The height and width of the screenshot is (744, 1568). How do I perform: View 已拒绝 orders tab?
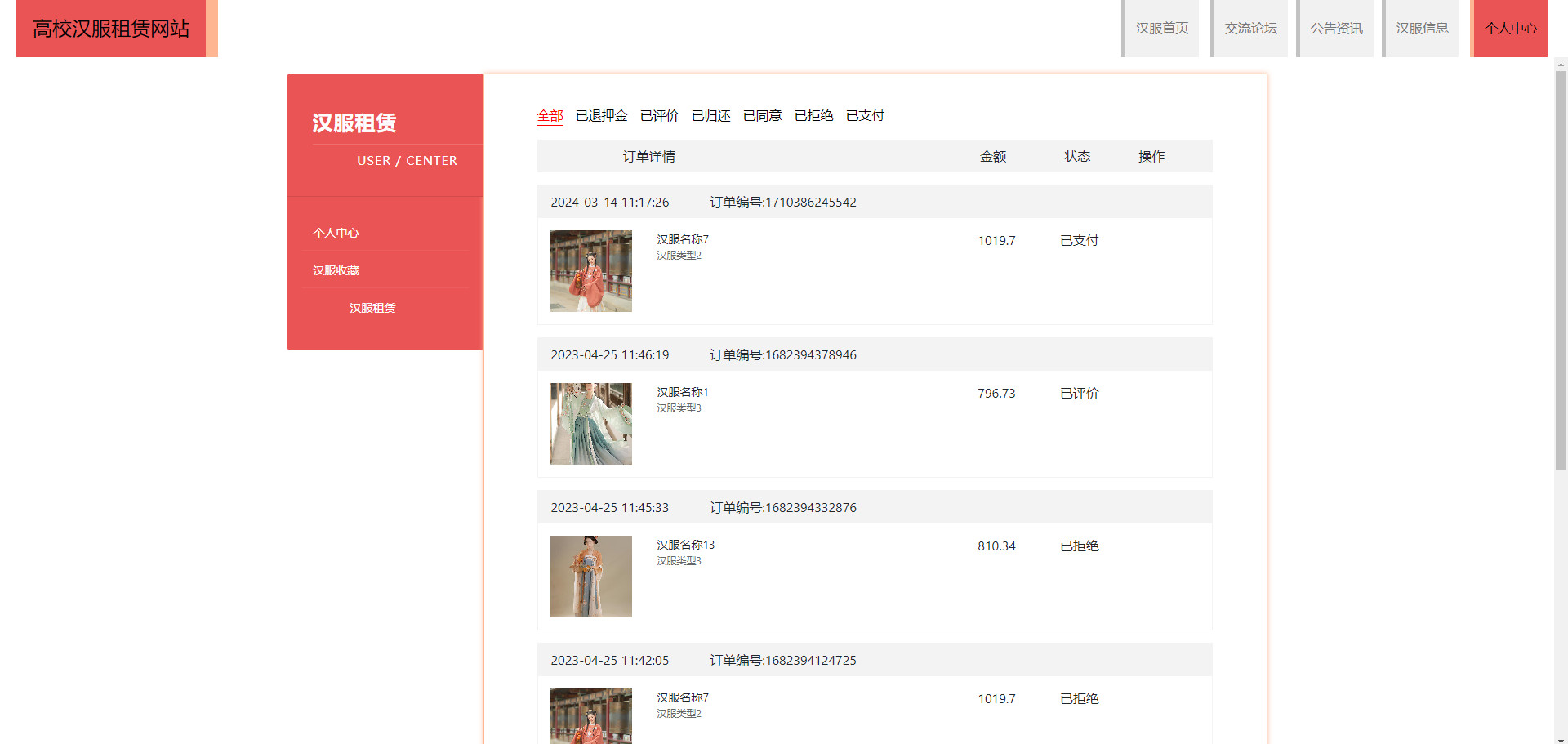click(x=813, y=116)
